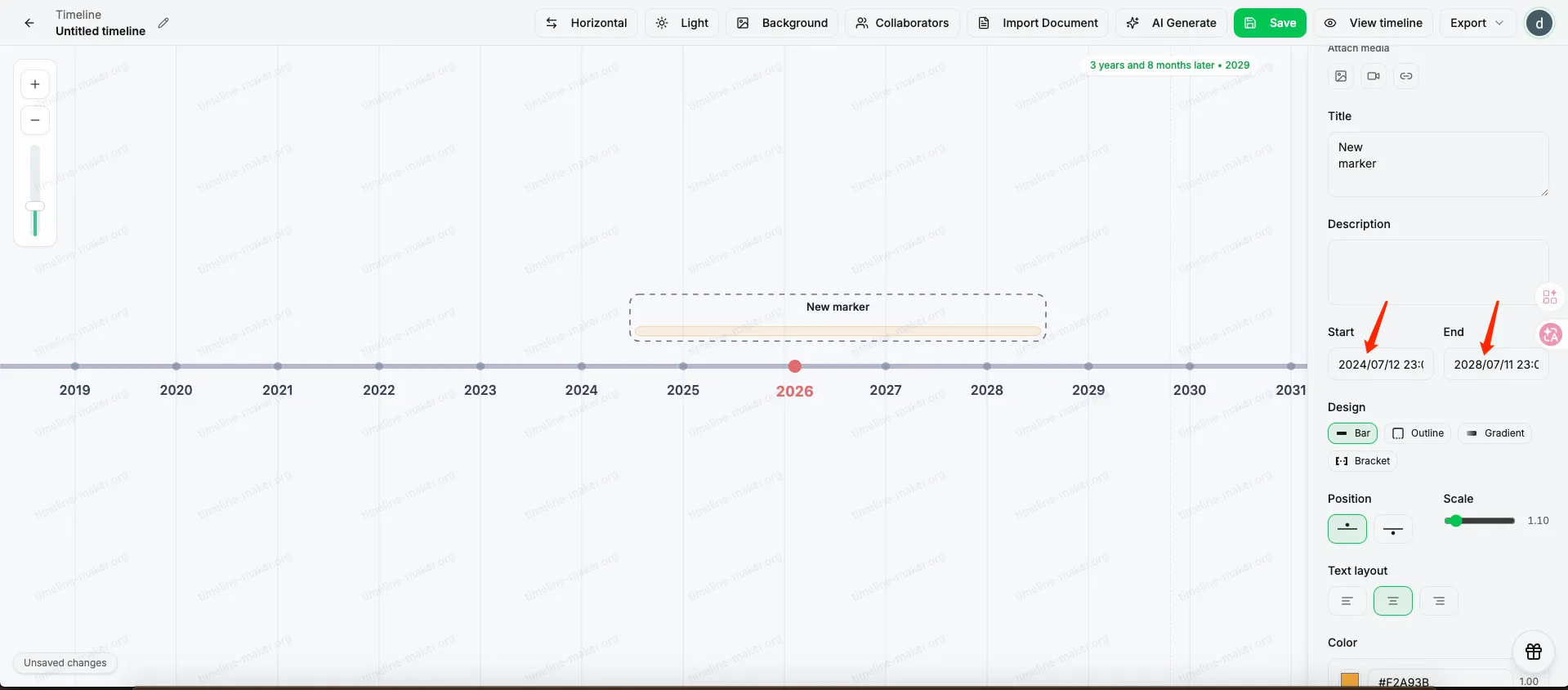Align marker text left
The image size is (1568, 690).
1347,601
